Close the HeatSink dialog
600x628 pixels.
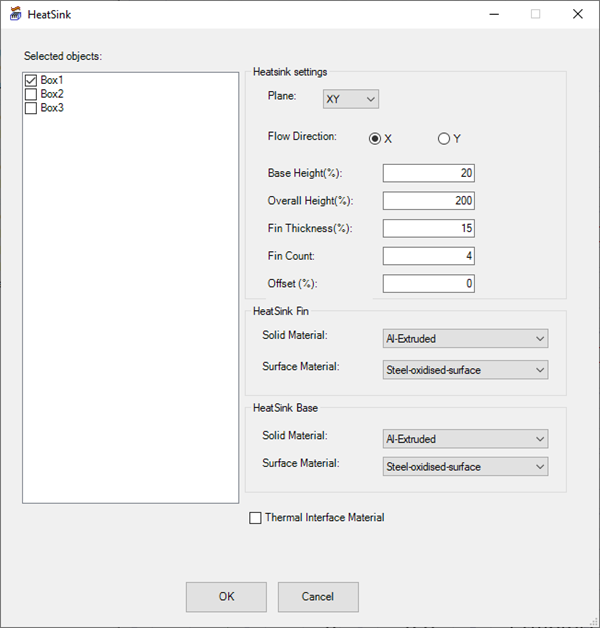click(x=578, y=14)
